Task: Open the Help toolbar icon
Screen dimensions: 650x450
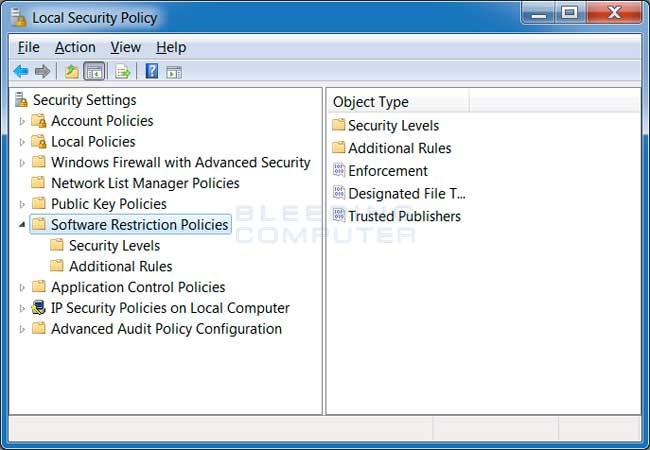Action: [152, 71]
